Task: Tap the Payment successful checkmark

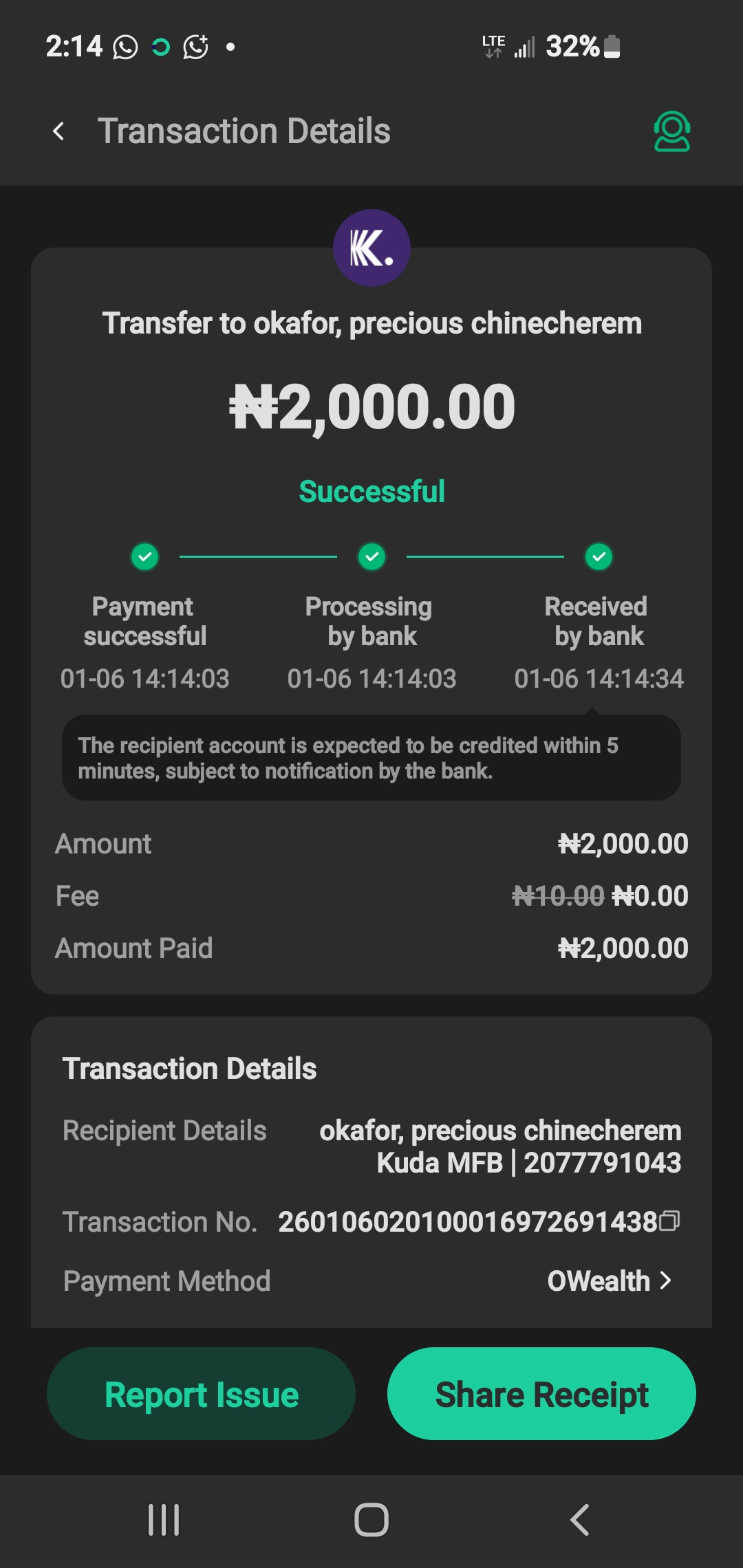Action: click(145, 556)
